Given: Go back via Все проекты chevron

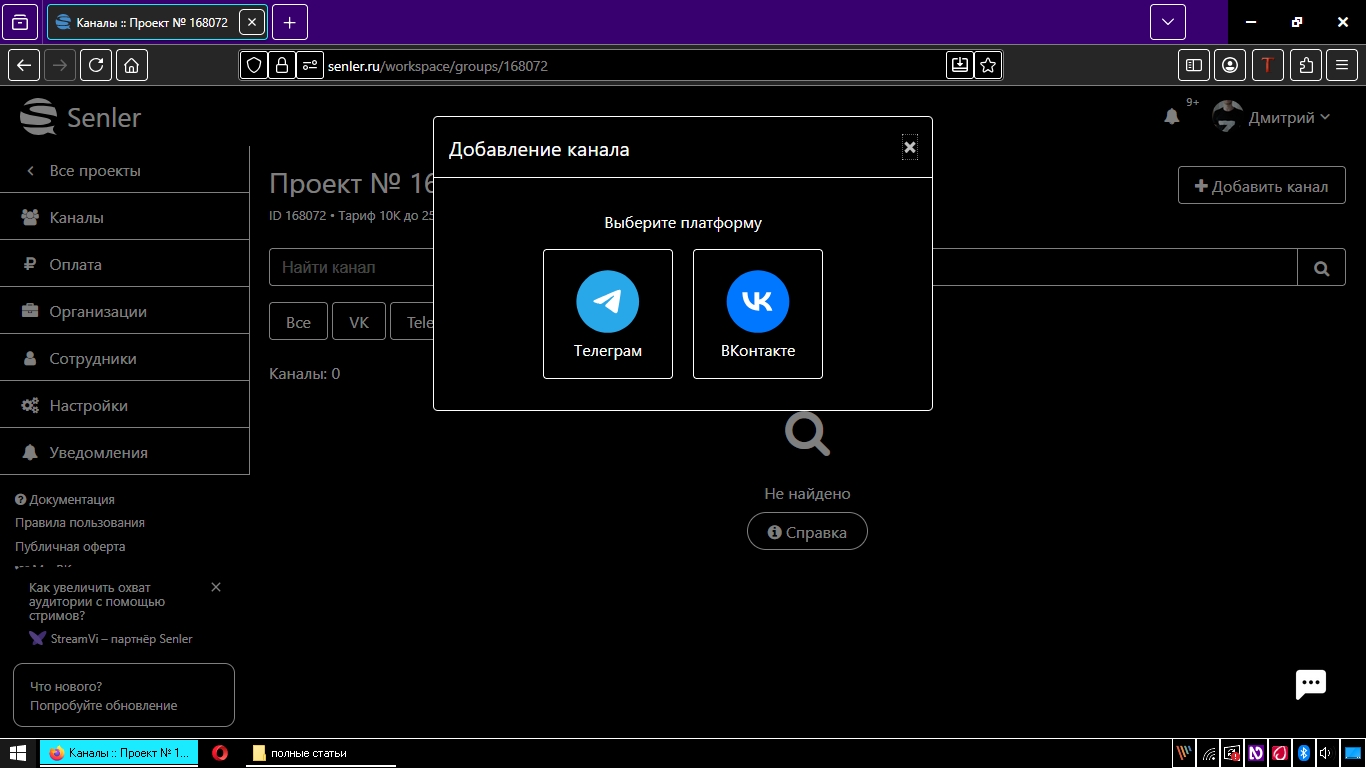Looking at the screenshot, I should tap(31, 171).
